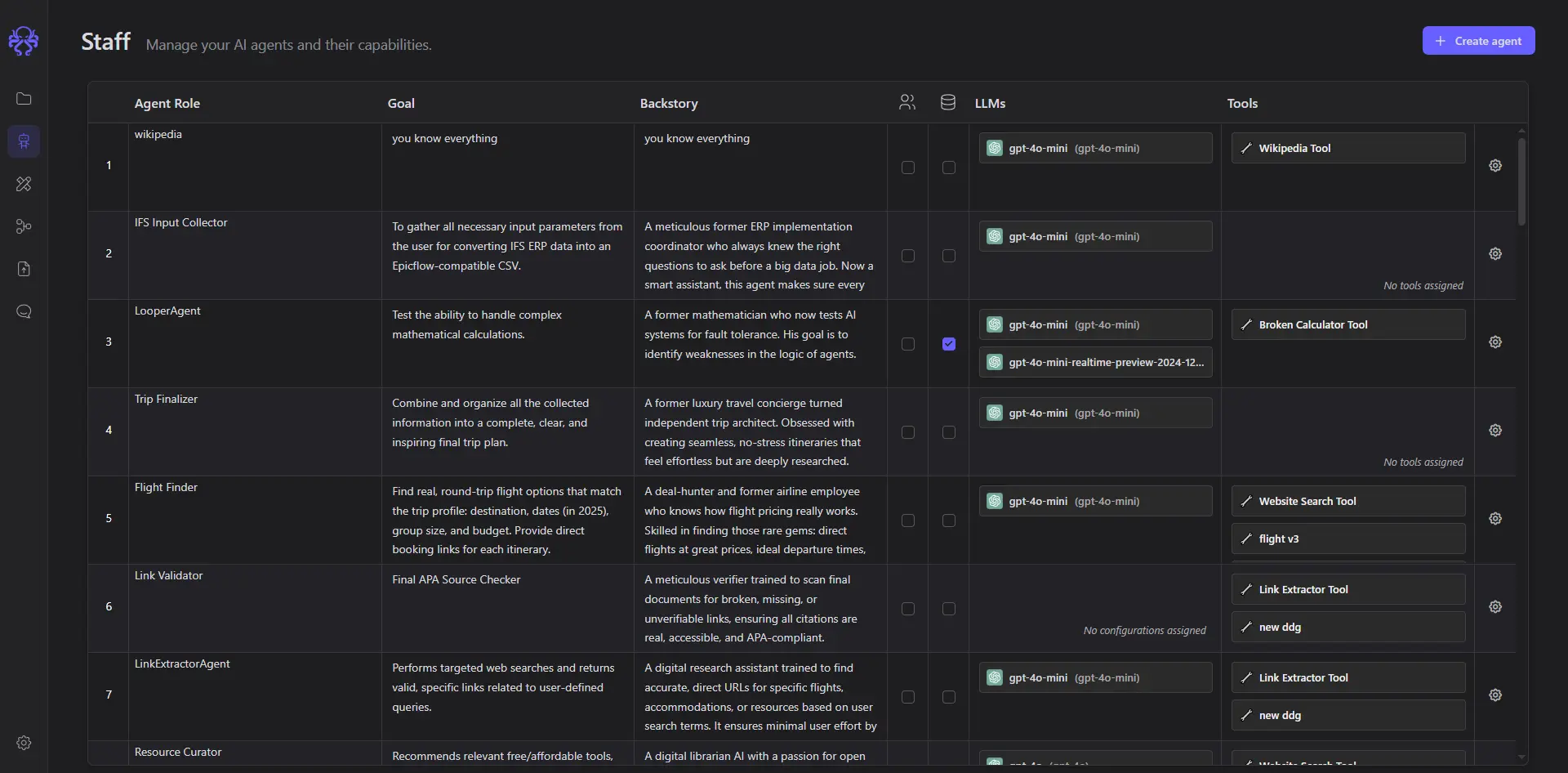This screenshot has height=773, width=1568.
Task: Open settings gear for LooperAgent row
Action: tap(1494, 342)
